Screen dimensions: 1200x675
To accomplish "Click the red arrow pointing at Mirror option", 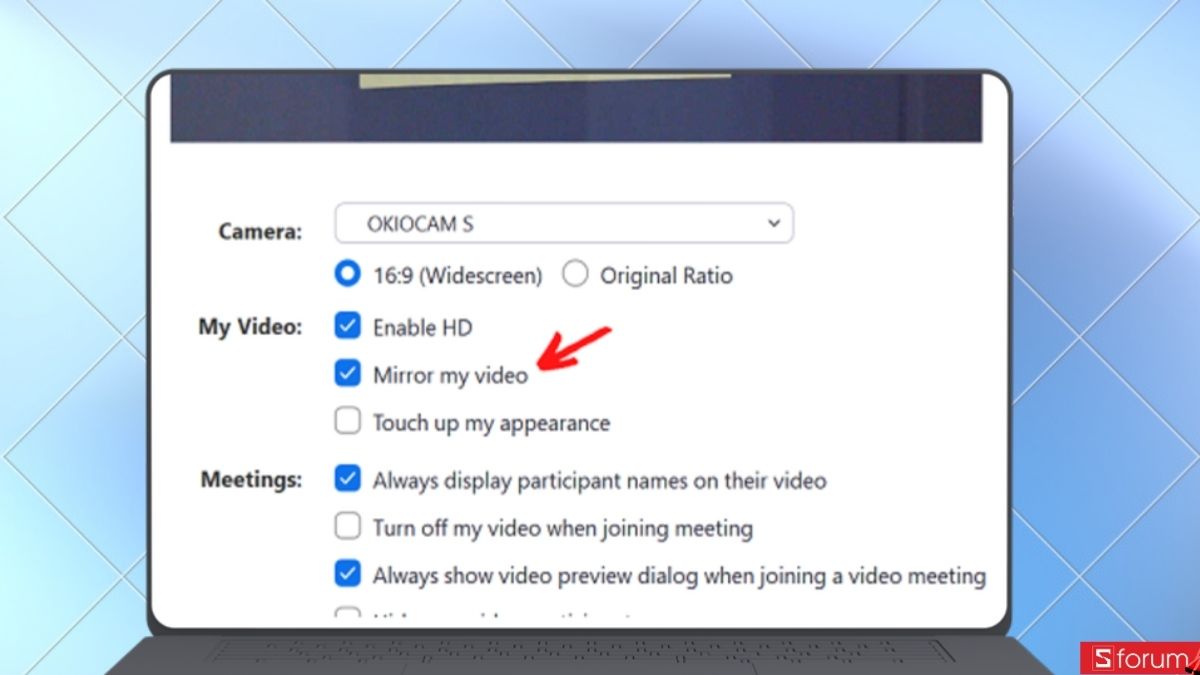I will 573,348.
